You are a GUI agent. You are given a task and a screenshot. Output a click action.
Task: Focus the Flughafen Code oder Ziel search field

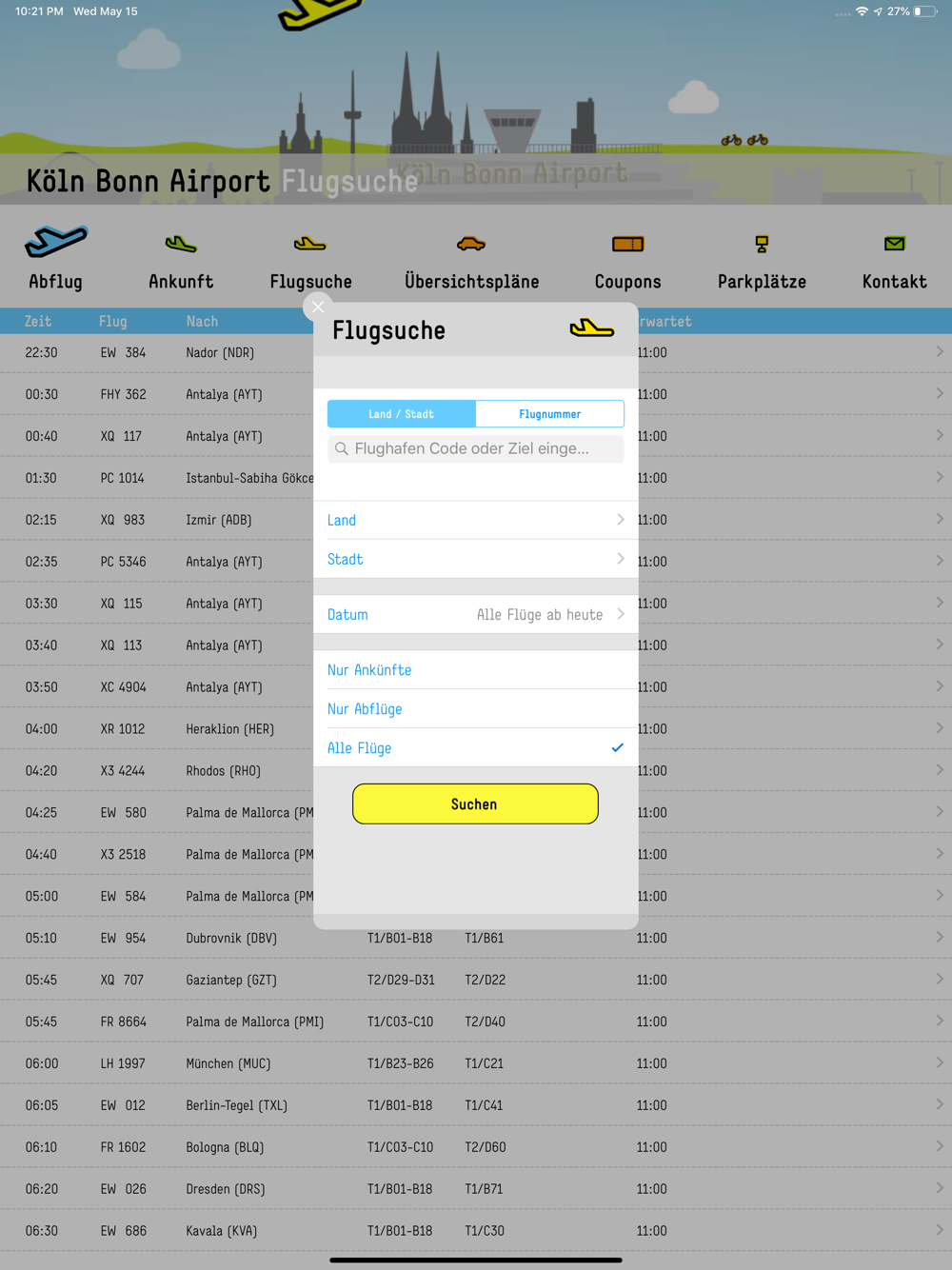point(476,448)
